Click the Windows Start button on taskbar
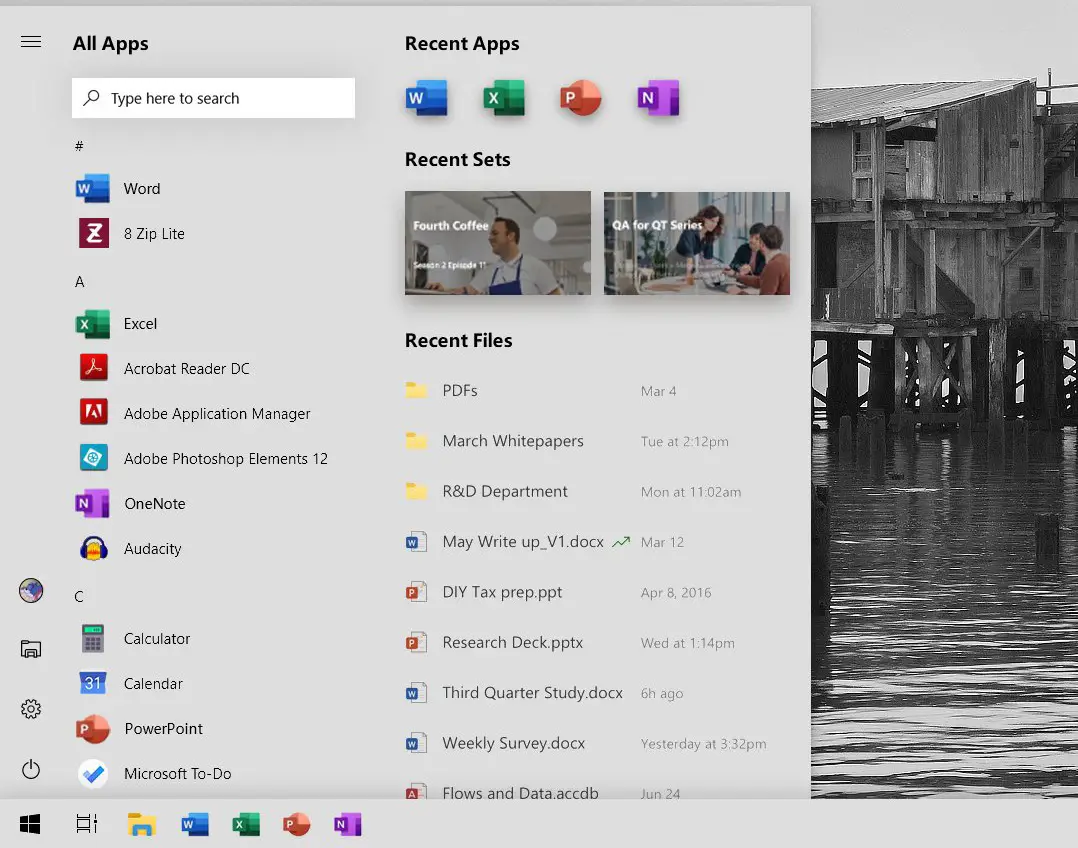The image size is (1078, 848). (30, 824)
